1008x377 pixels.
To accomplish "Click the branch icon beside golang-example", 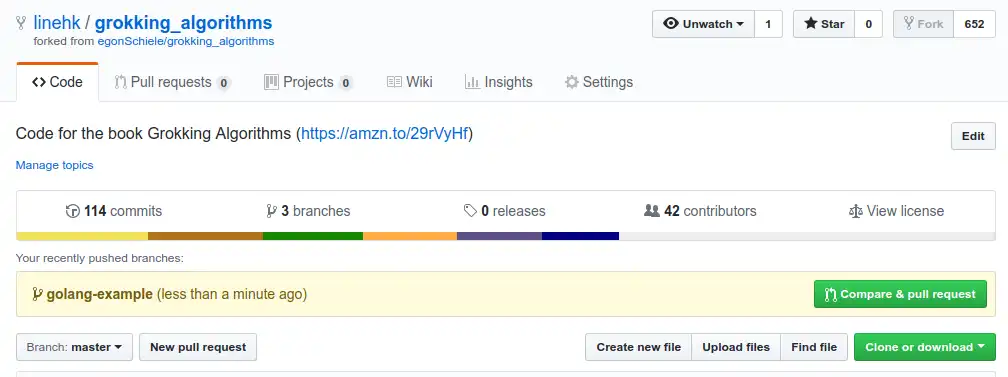I will (x=37, y=295).
